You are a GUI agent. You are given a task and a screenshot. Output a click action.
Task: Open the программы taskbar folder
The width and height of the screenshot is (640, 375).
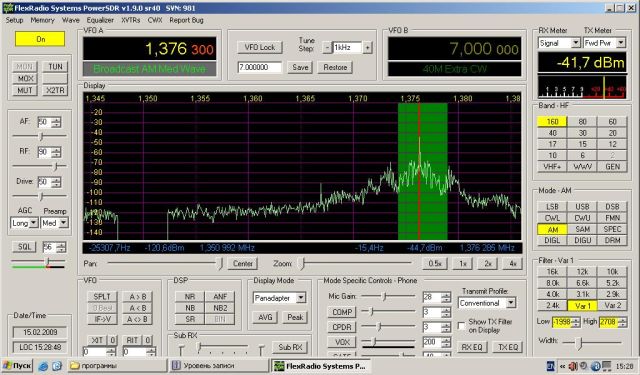117,366
